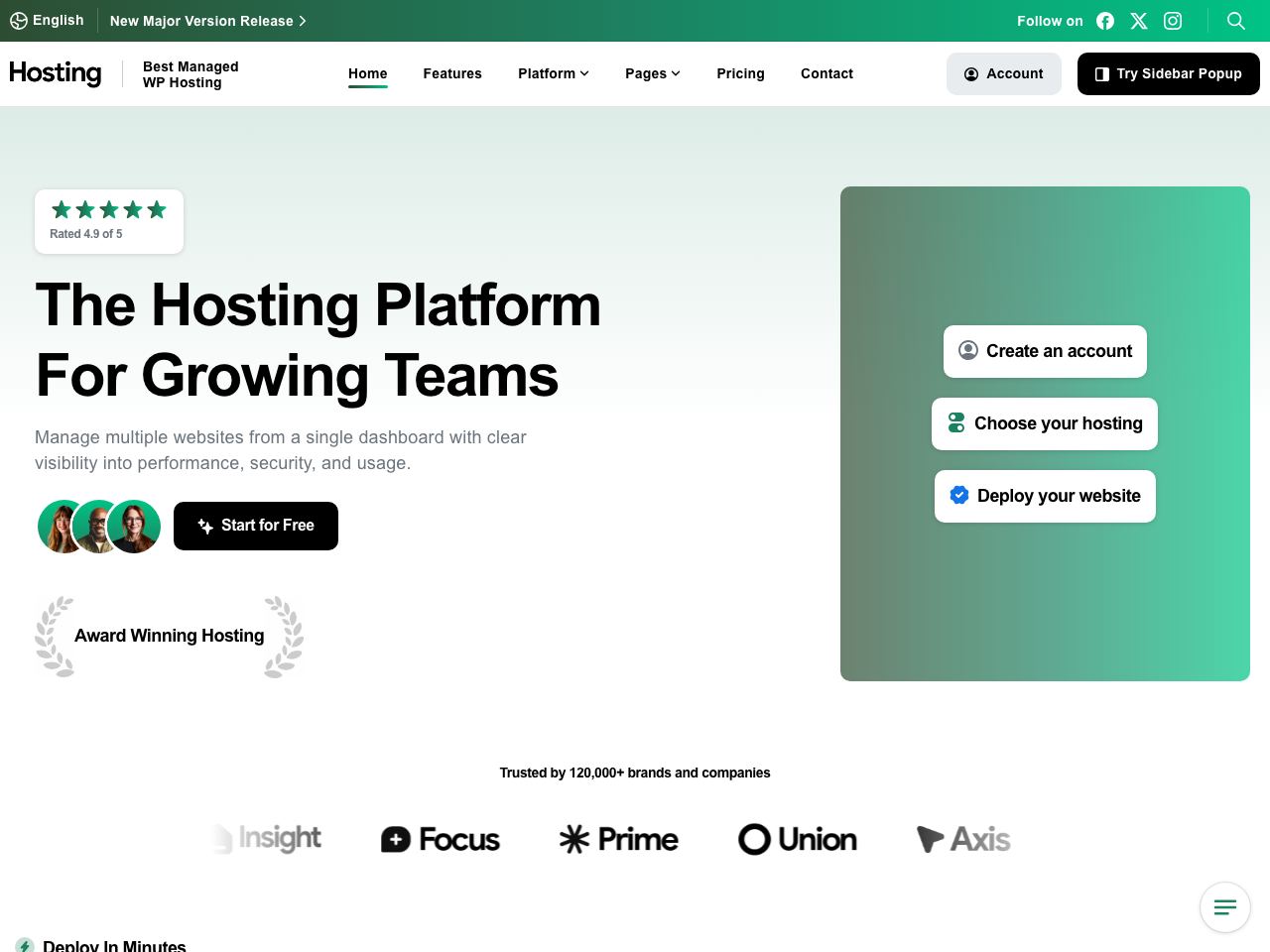
Task: Click the search magnifier icon
Action: coord(1236,21)
